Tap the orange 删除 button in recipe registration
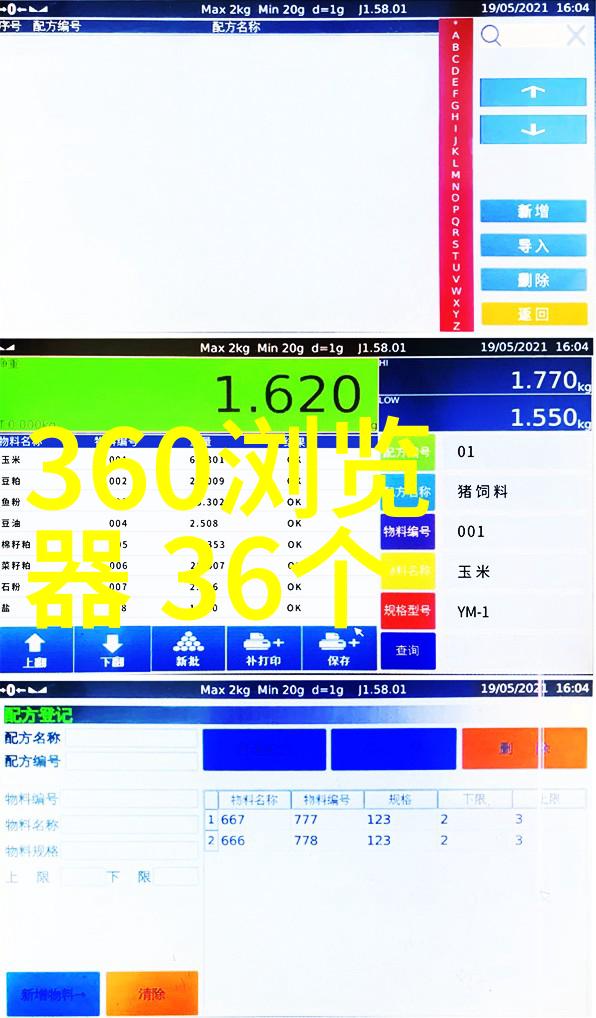This screenshot has height=1018, width=596. (x=525, y=748)
